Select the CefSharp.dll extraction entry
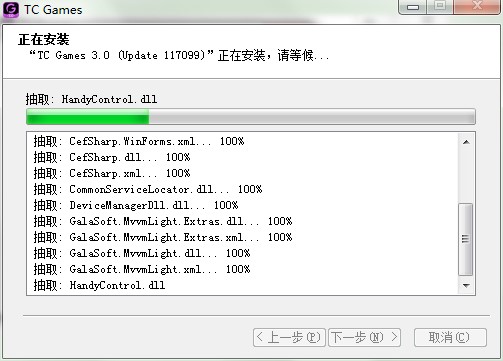The image size is (503, 361). (x=112, y=157)
